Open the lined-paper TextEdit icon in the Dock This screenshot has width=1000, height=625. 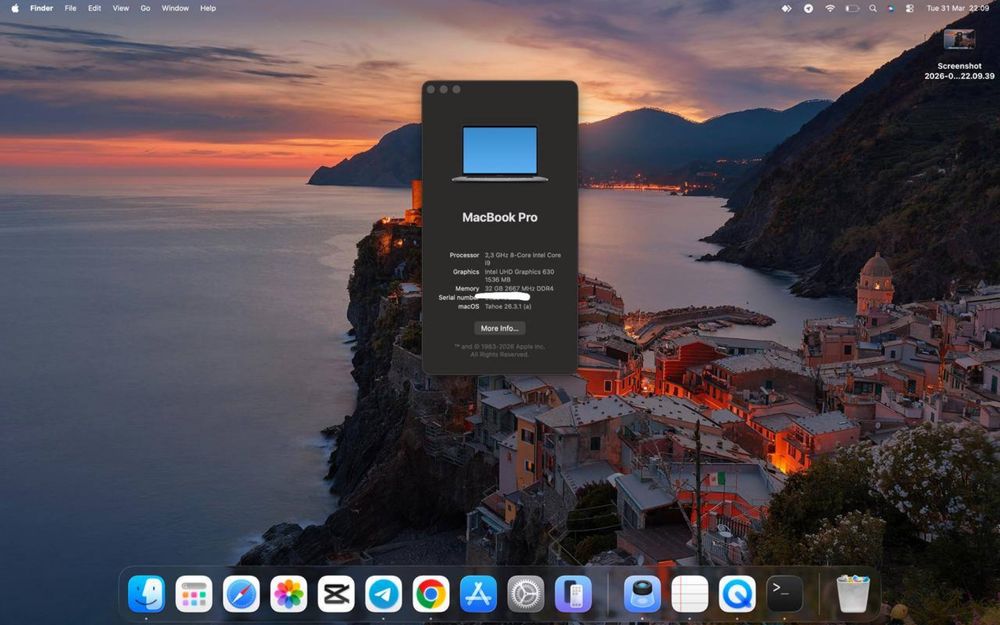tap(689, 594)
